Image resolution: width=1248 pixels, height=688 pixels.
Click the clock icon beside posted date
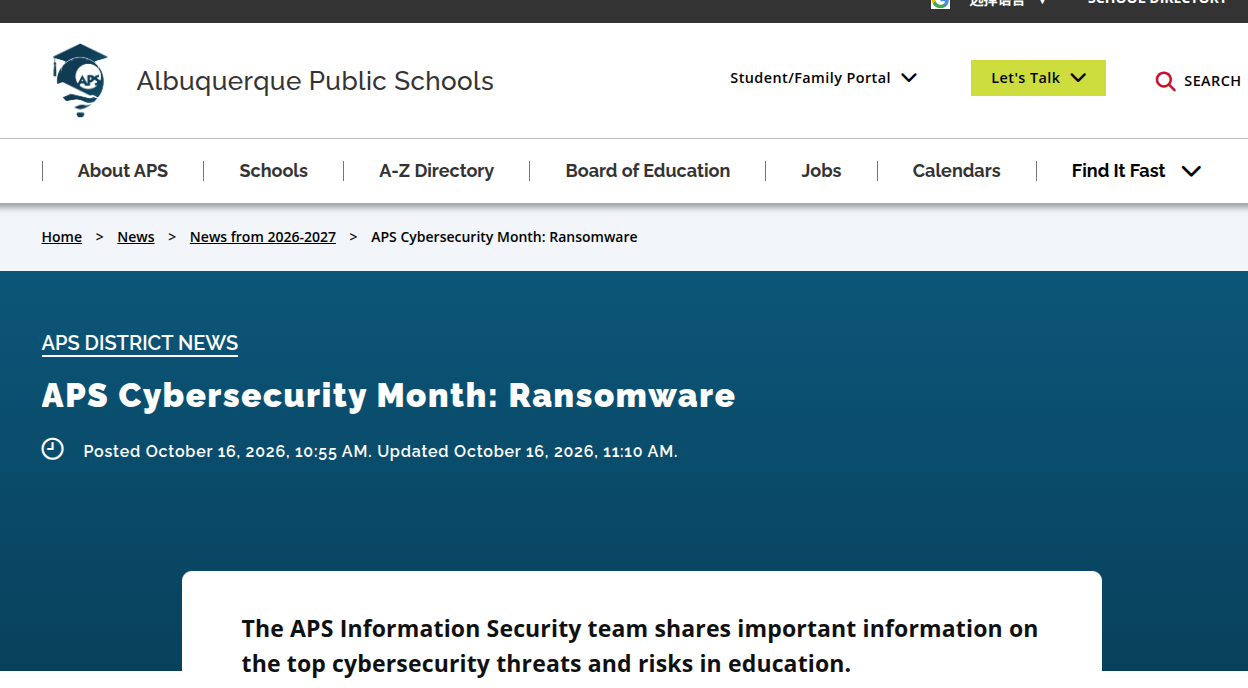pyautogui.click(x=53, y=449)
